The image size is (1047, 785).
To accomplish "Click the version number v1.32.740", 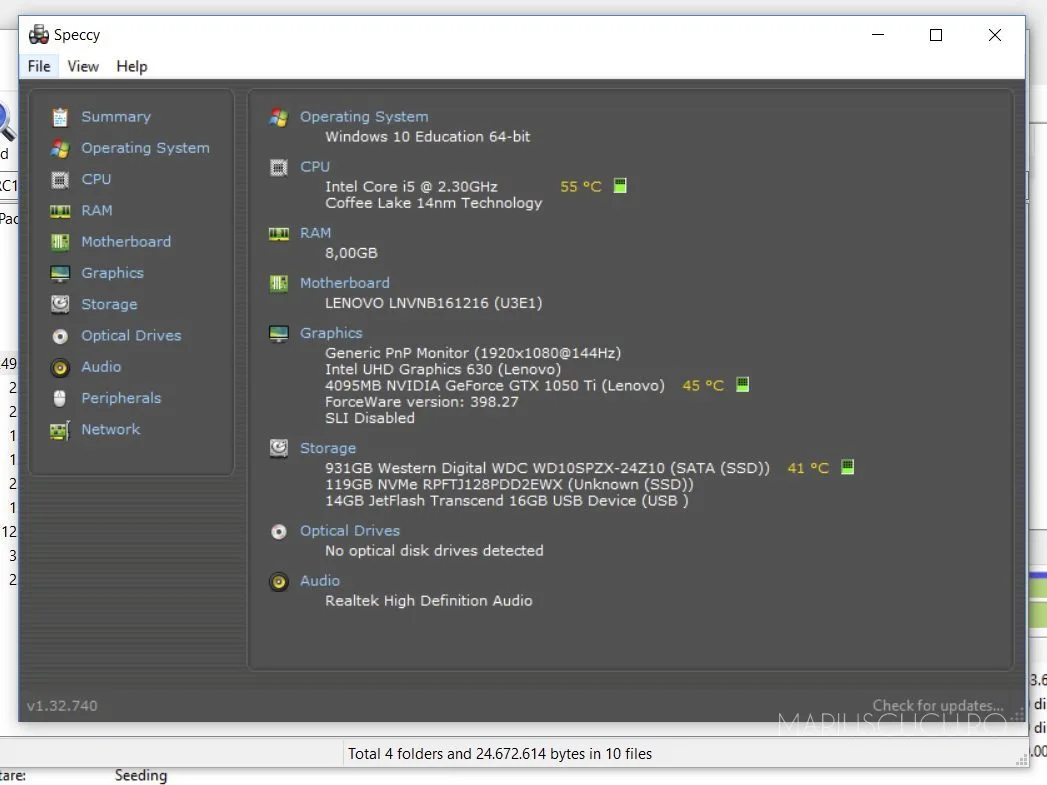I will [x=62, y=706].
